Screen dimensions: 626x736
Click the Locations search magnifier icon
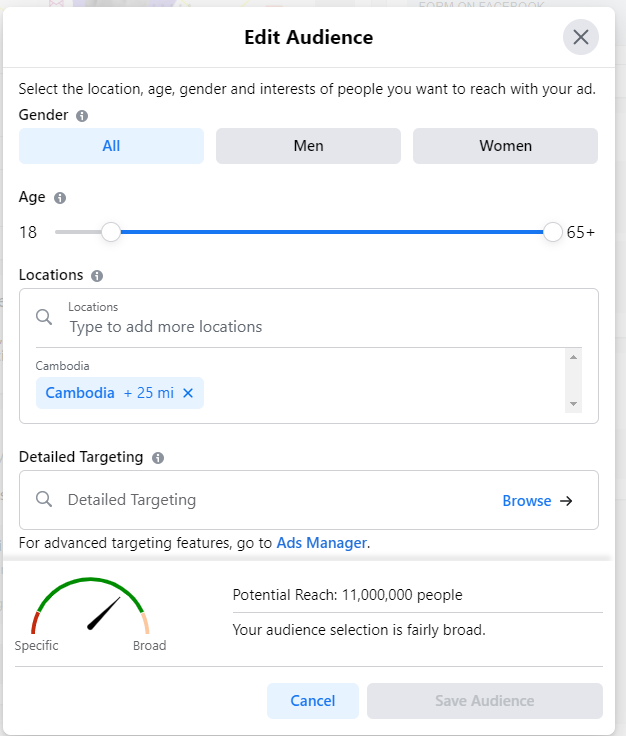(x=44, y=317)
